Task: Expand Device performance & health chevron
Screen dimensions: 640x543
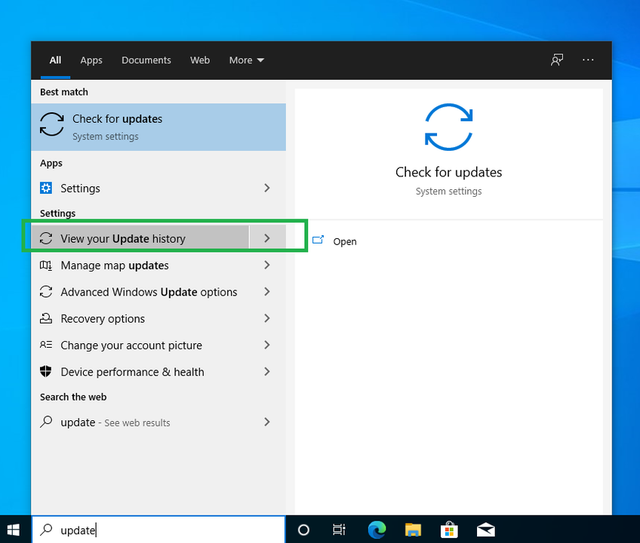Action: [267, 372]
